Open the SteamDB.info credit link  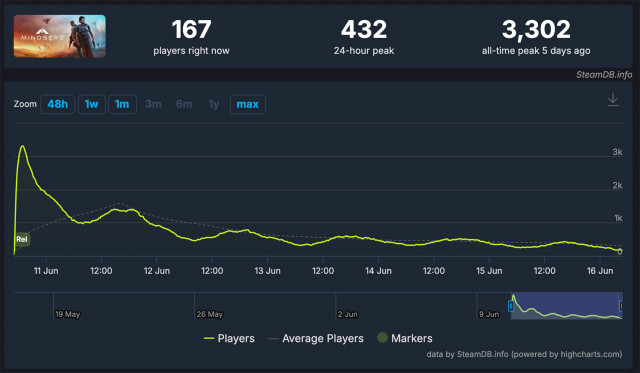(604, 75)
